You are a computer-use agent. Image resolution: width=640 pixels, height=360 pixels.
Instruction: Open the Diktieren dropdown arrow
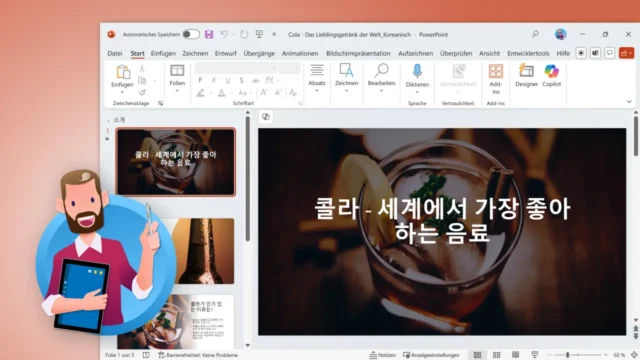417,92
